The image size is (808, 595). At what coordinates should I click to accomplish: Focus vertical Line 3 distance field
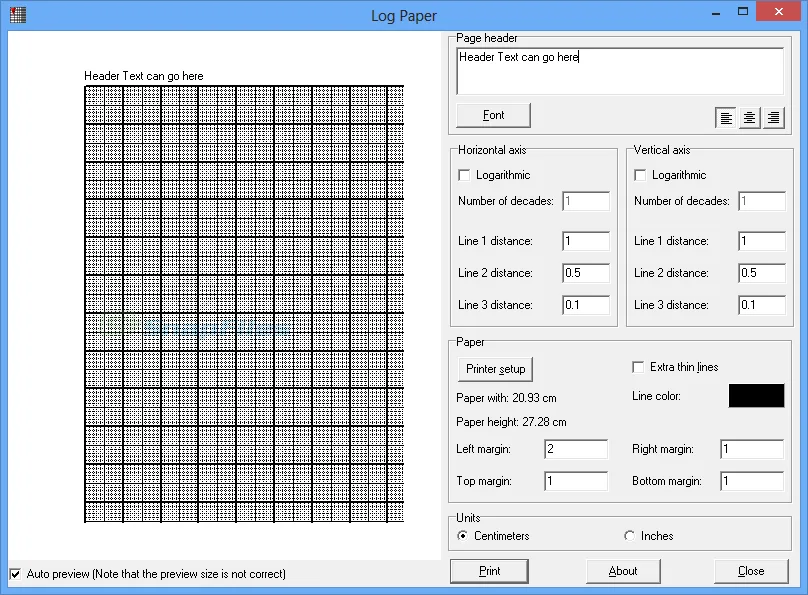pyautogui.click(x=762, y=305)
